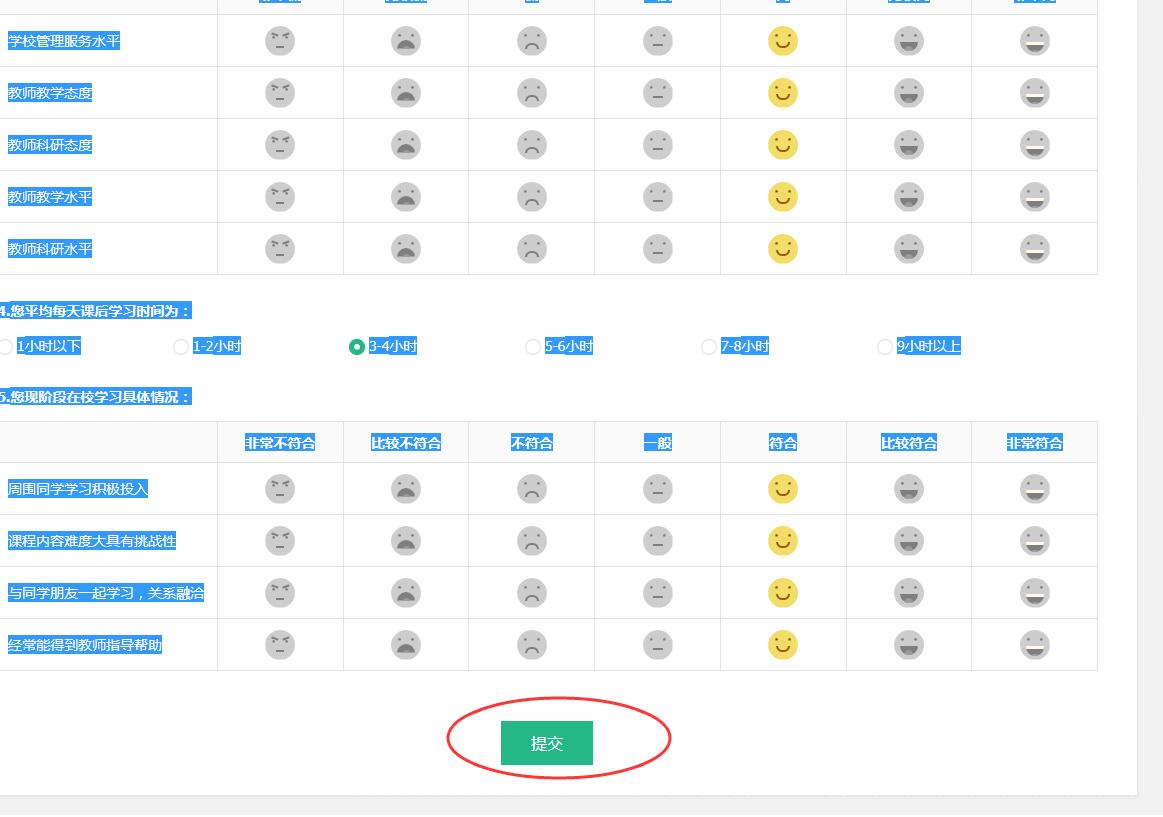Rate 课程内容难度大具有挑战性 as 不符合
Viewport: 1163px width, 817px height.
point(532,541)
